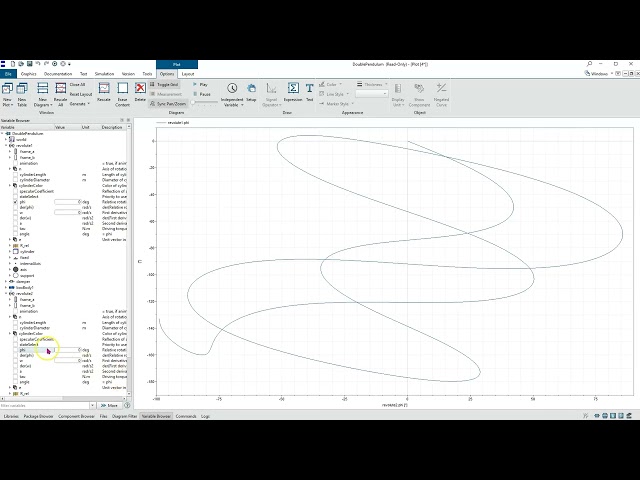Open the Windows dropdown menu
640x480 pixels.
click(x=599, y=73)
